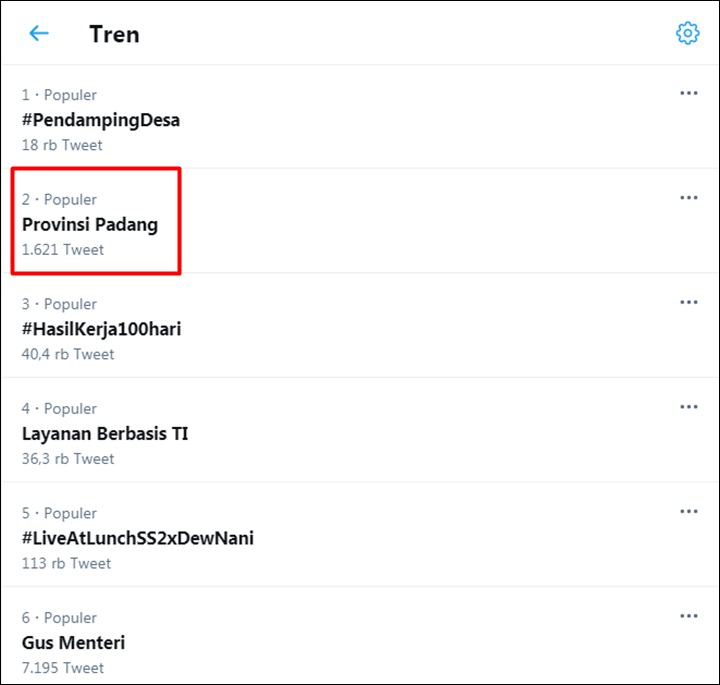Open the #PendampingDesa trending hashtag
Image resolution: width=720 pixels, height=685 pixels.
tap(101, 120)
